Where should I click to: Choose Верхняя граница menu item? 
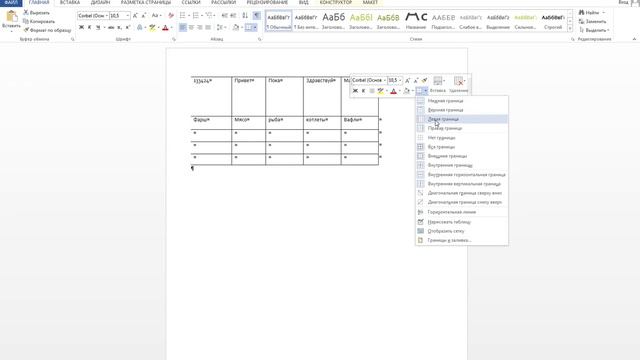(462, 110)
